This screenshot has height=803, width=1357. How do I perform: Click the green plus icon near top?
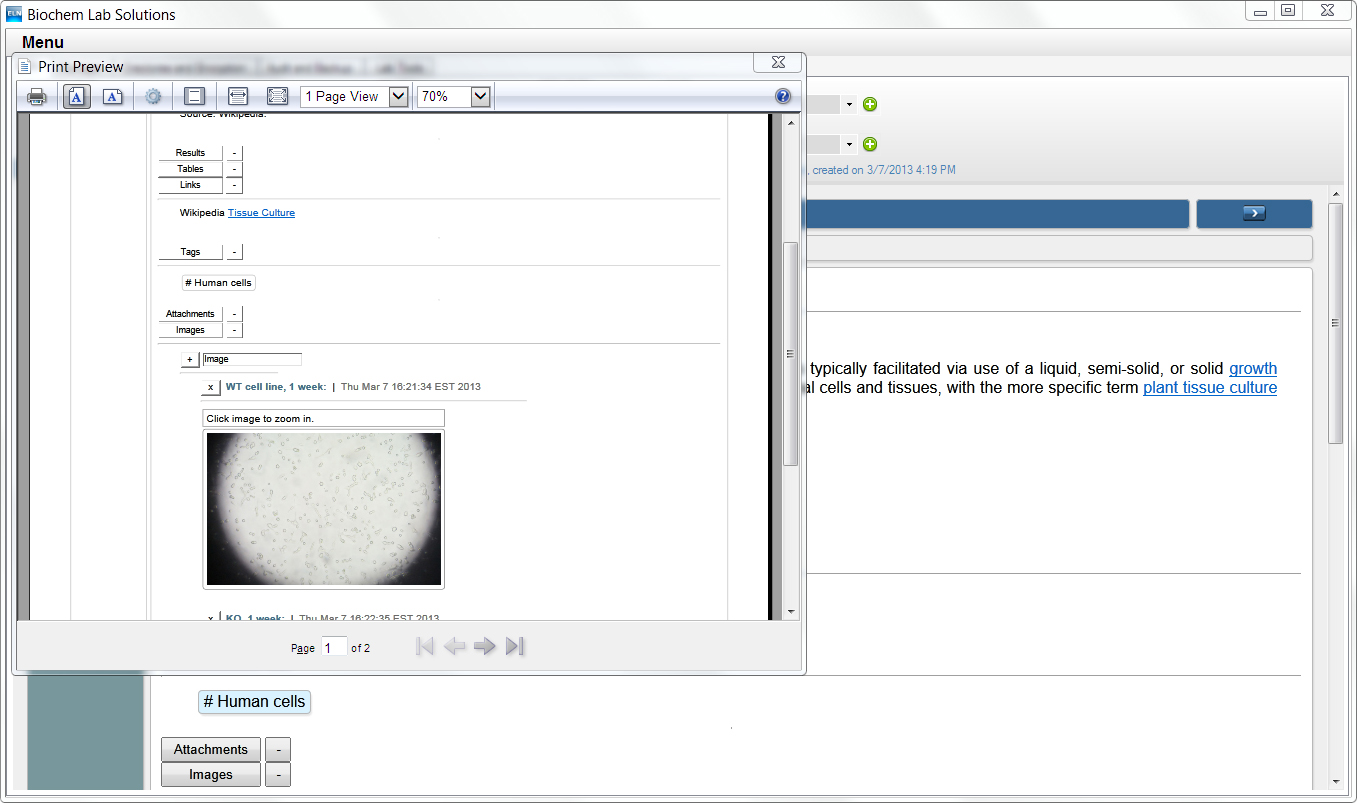pyautogui.click(x=869, y=104)
